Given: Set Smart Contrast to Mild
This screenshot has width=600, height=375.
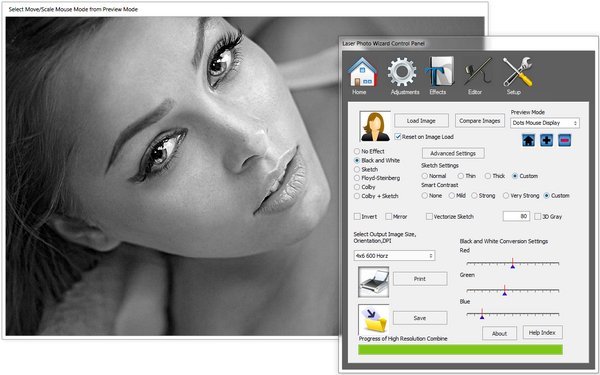Looking at the screenshot, I should 457,196.
